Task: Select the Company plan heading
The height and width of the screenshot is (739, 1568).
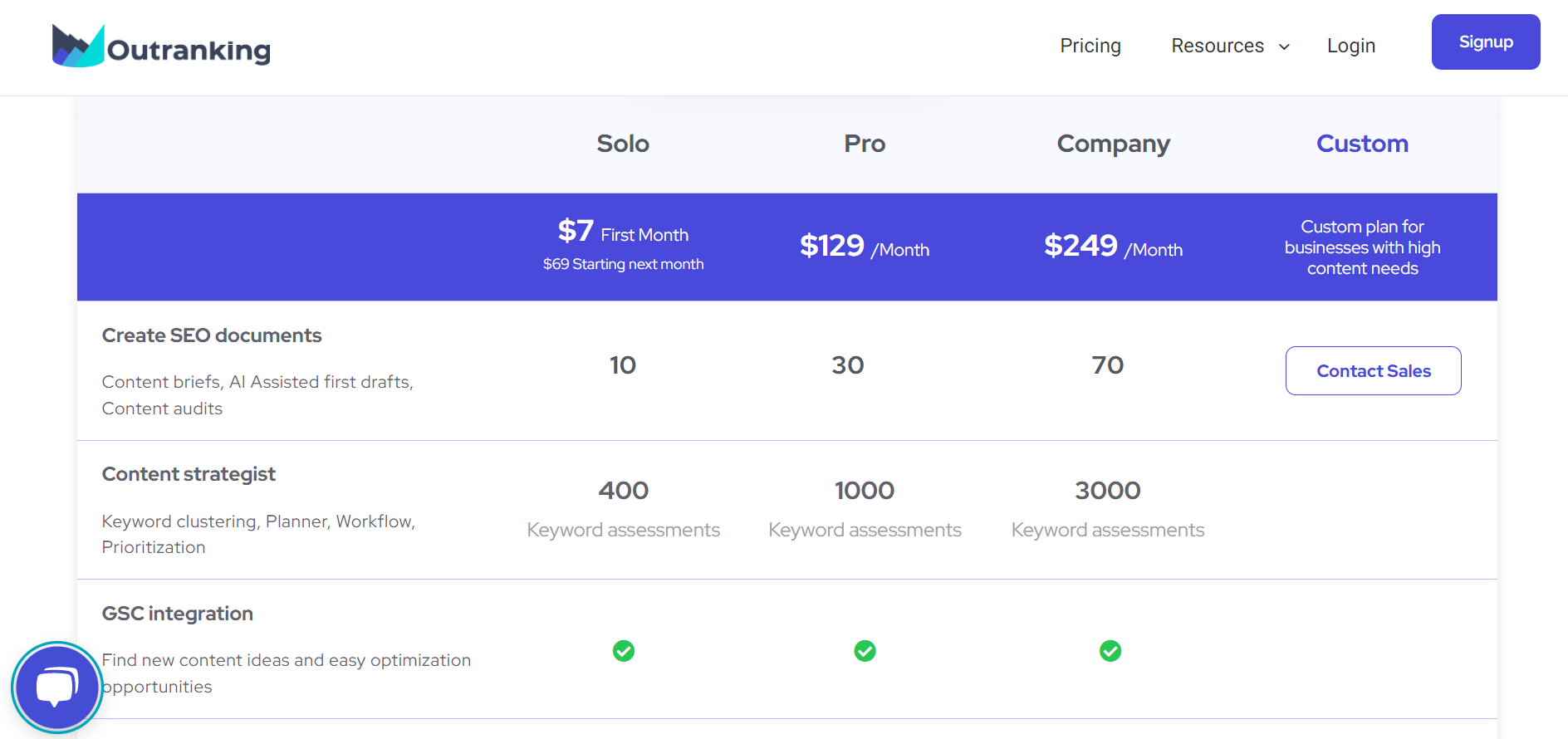Action: coord(1113,144)
